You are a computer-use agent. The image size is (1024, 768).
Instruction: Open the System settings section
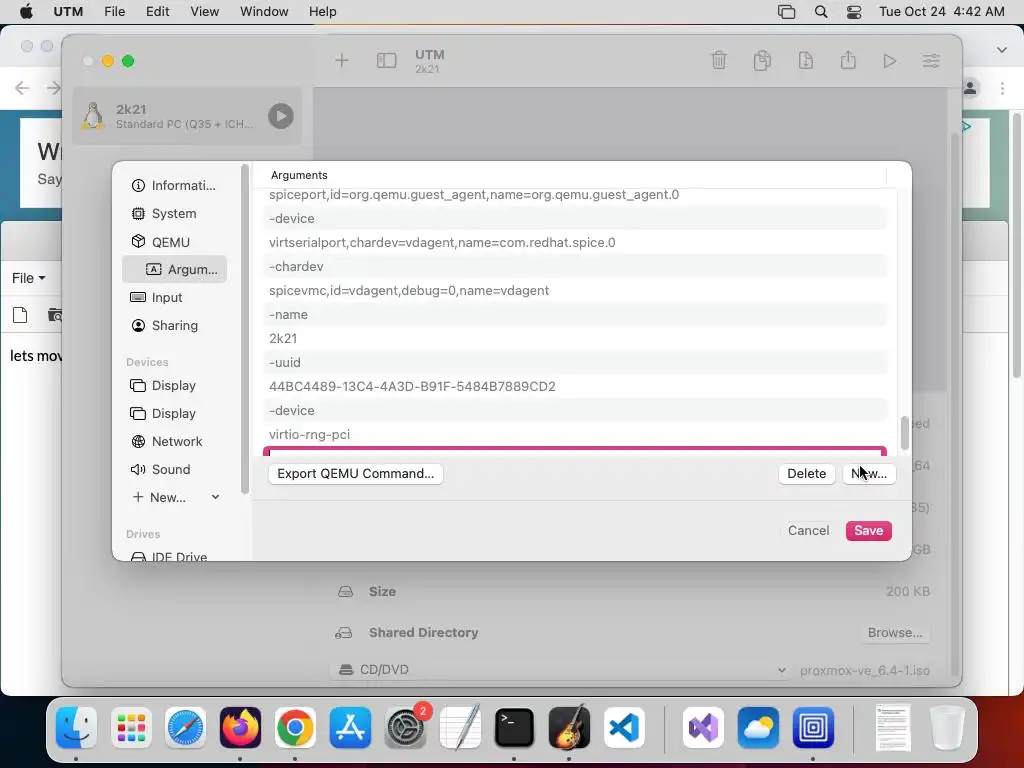[x=174, y=214]
